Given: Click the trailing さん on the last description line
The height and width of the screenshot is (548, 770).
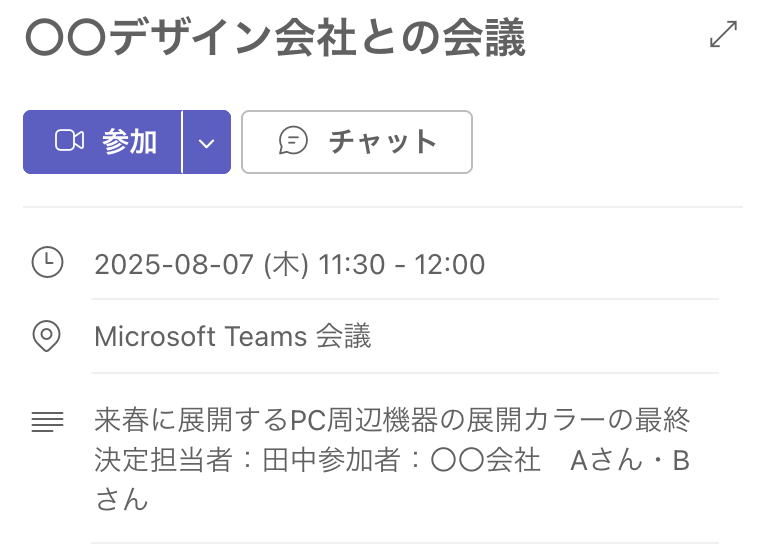Looking at the screenshot, I should [x=121, y=499].
